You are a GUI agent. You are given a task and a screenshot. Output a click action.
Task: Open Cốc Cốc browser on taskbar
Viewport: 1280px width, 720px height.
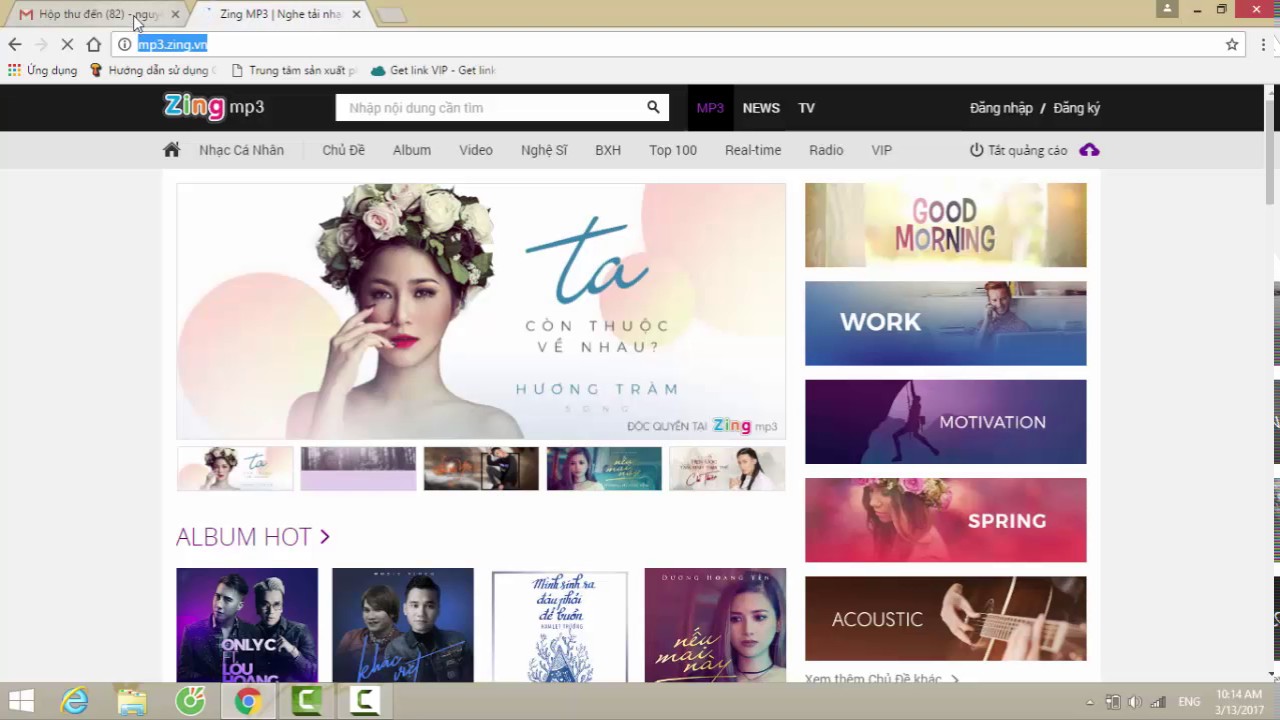tap(190, 701)
